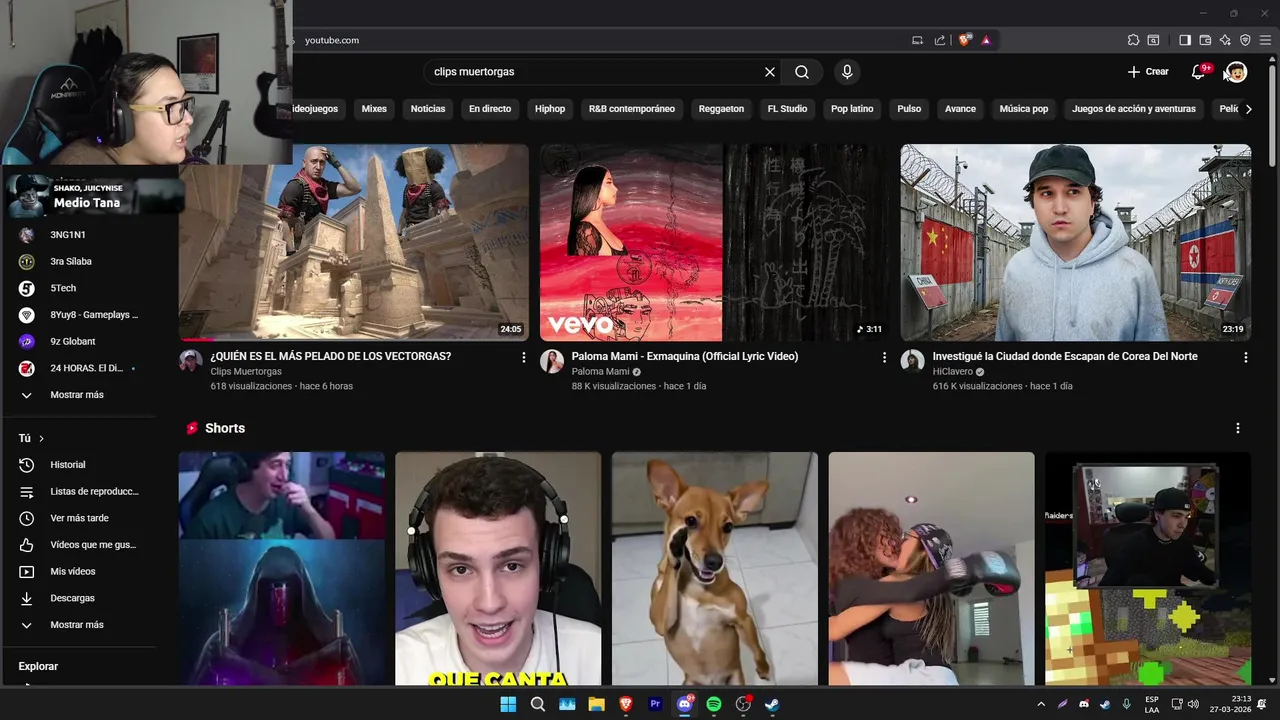The height and width of the screenshot is (720, 1280).
Task: Open options for Paloma Mami video
Action: point(884,357)
